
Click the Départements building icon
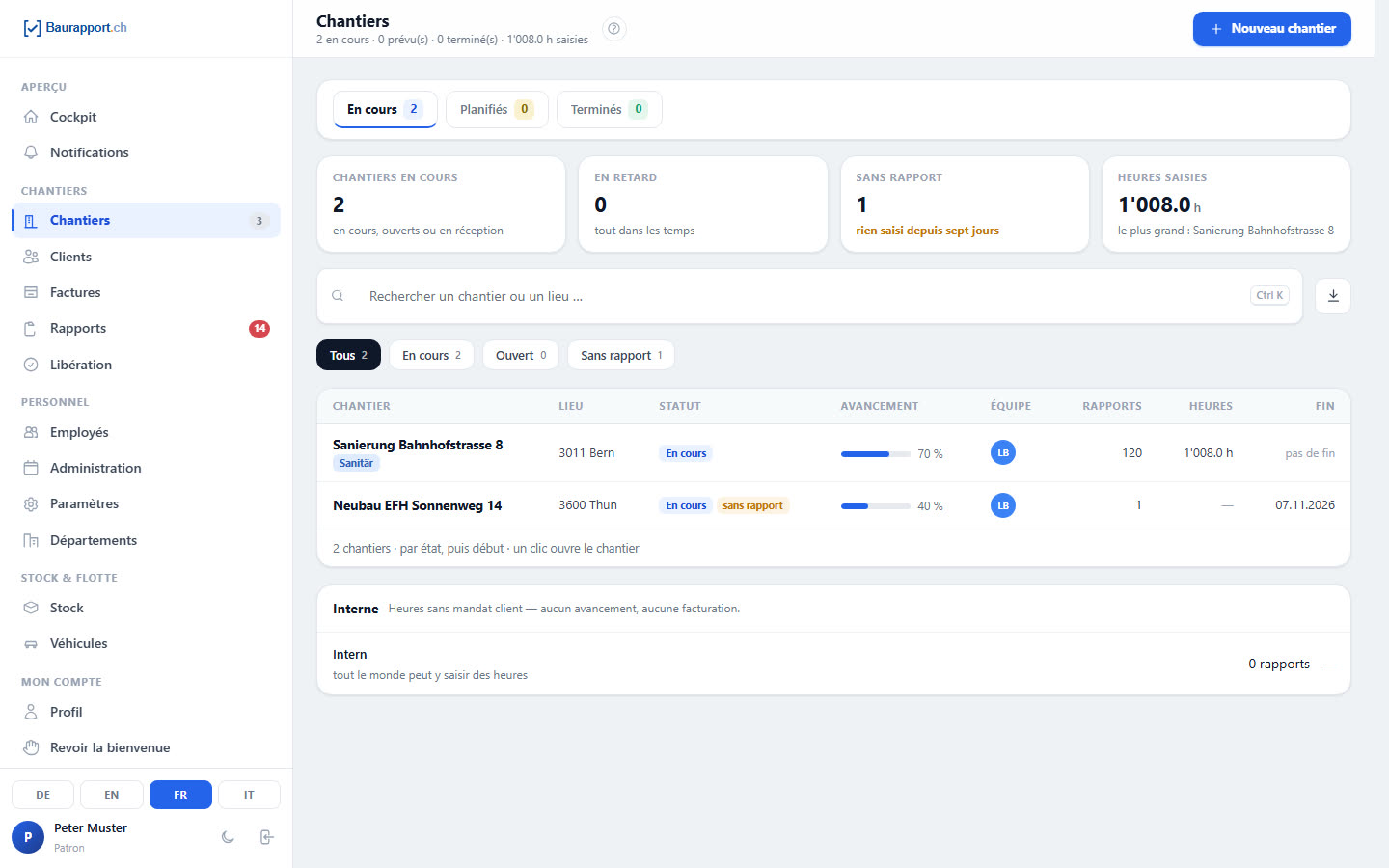pos(31,540)
